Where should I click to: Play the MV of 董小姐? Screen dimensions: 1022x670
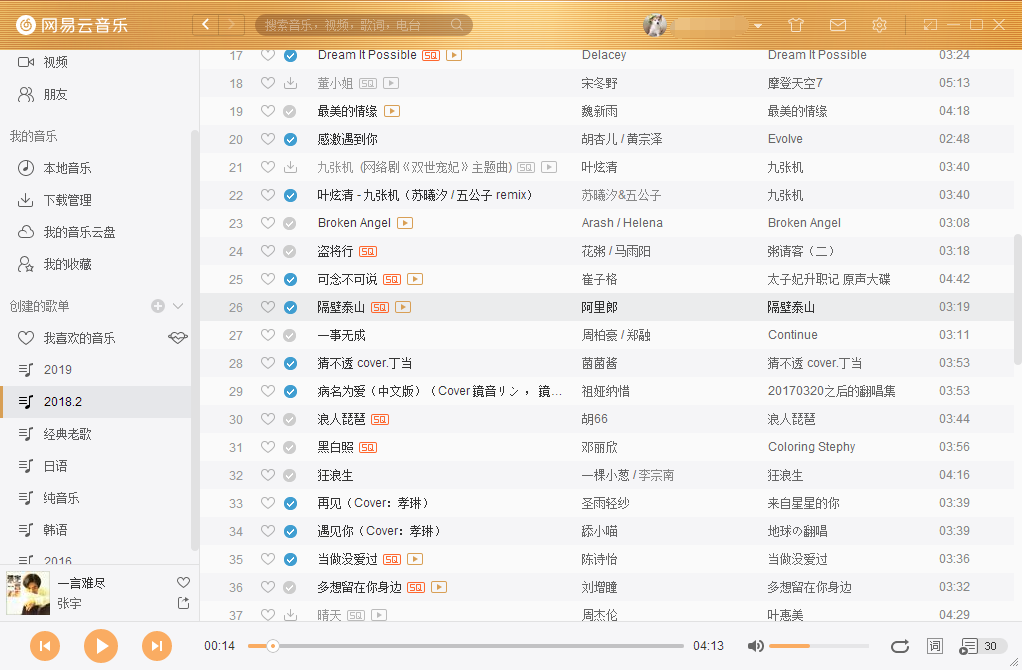click(x=391, y=83)
